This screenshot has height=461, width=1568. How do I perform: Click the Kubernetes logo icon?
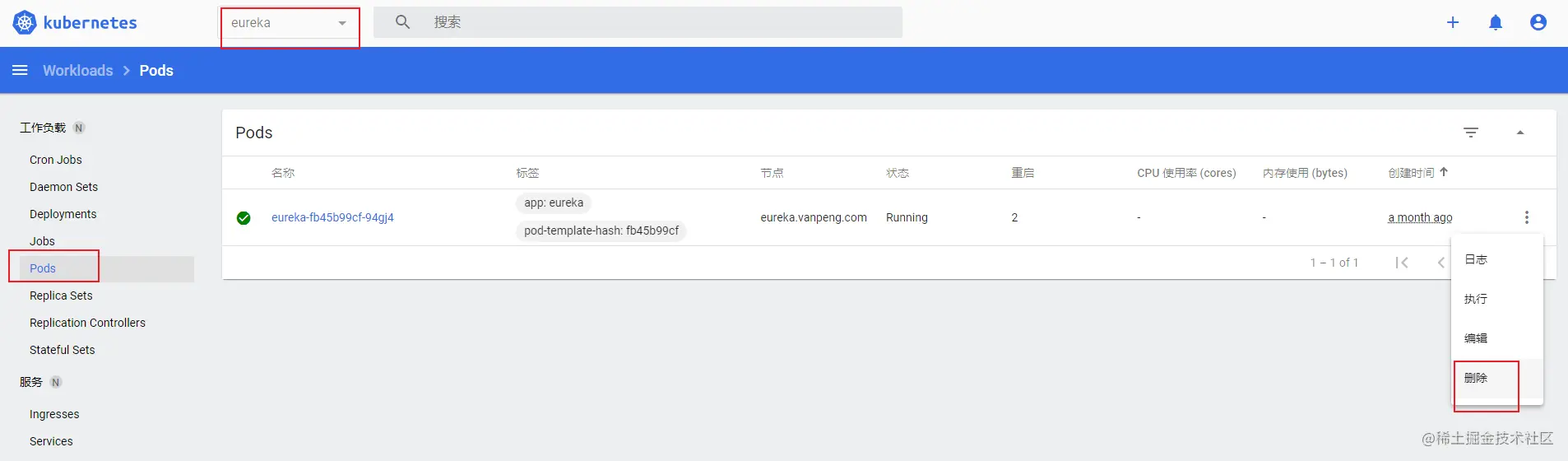coord(25,23)
